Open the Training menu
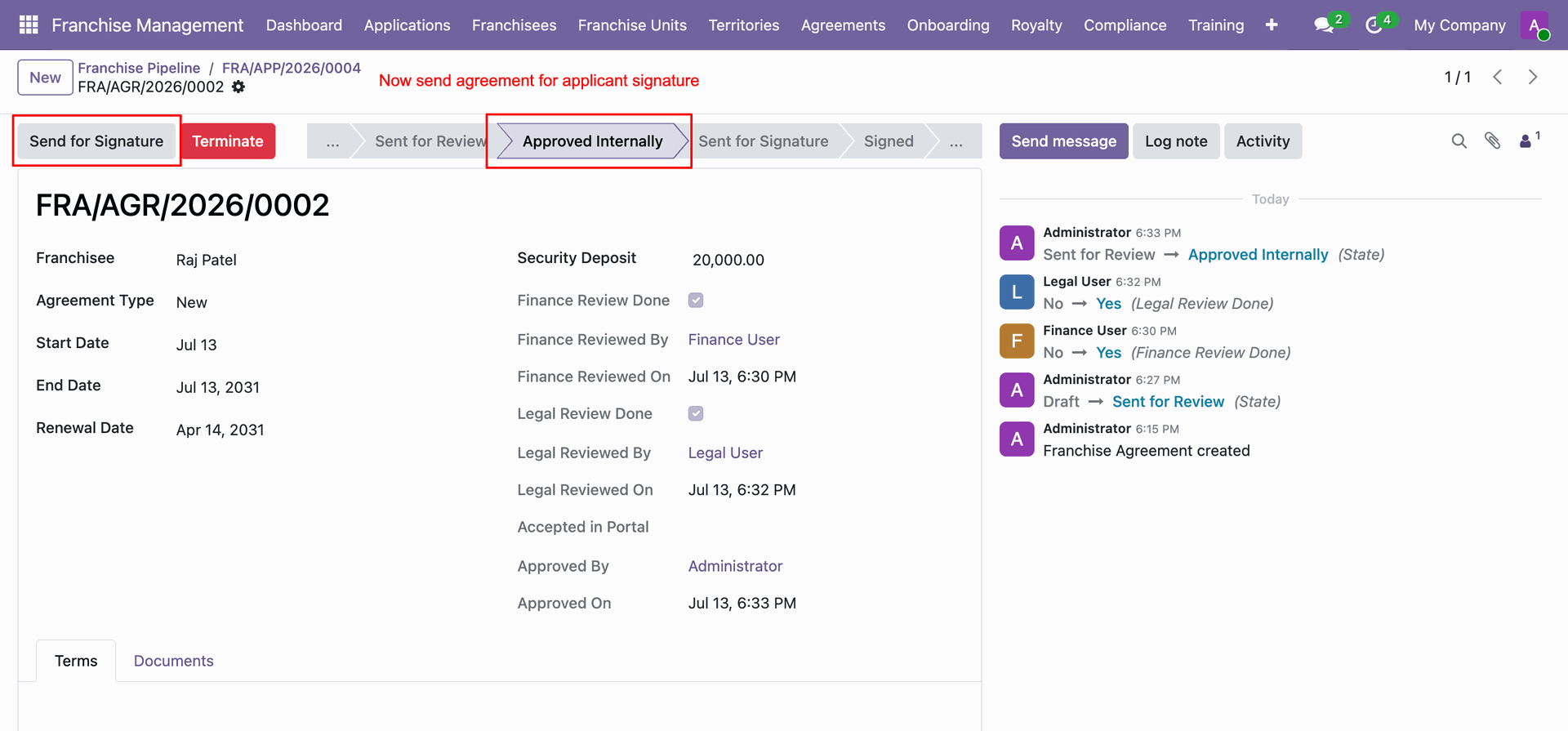Viewport: 1568px width, 731px height. (1216, 25)
